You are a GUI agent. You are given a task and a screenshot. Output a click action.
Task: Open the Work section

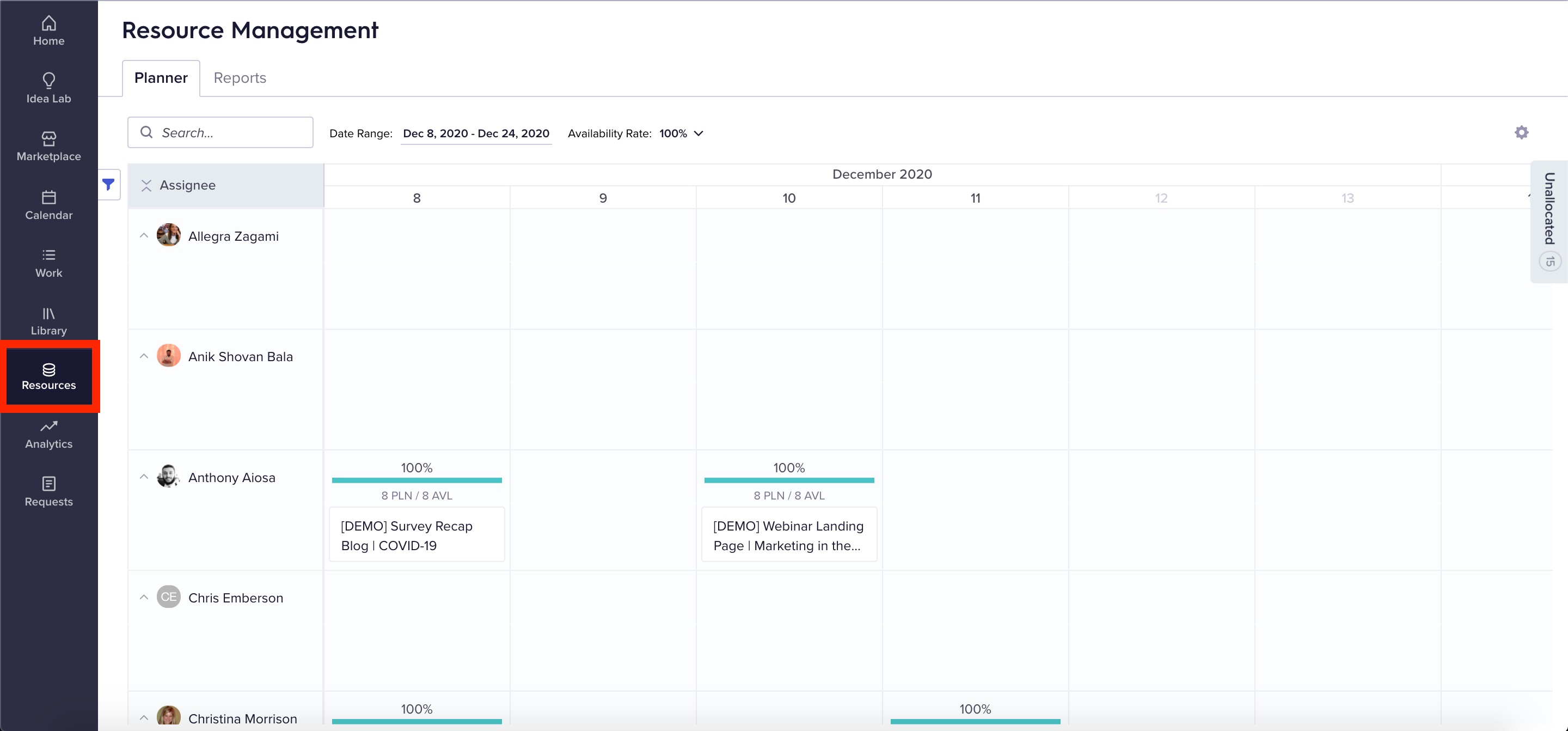coord(48,263)
